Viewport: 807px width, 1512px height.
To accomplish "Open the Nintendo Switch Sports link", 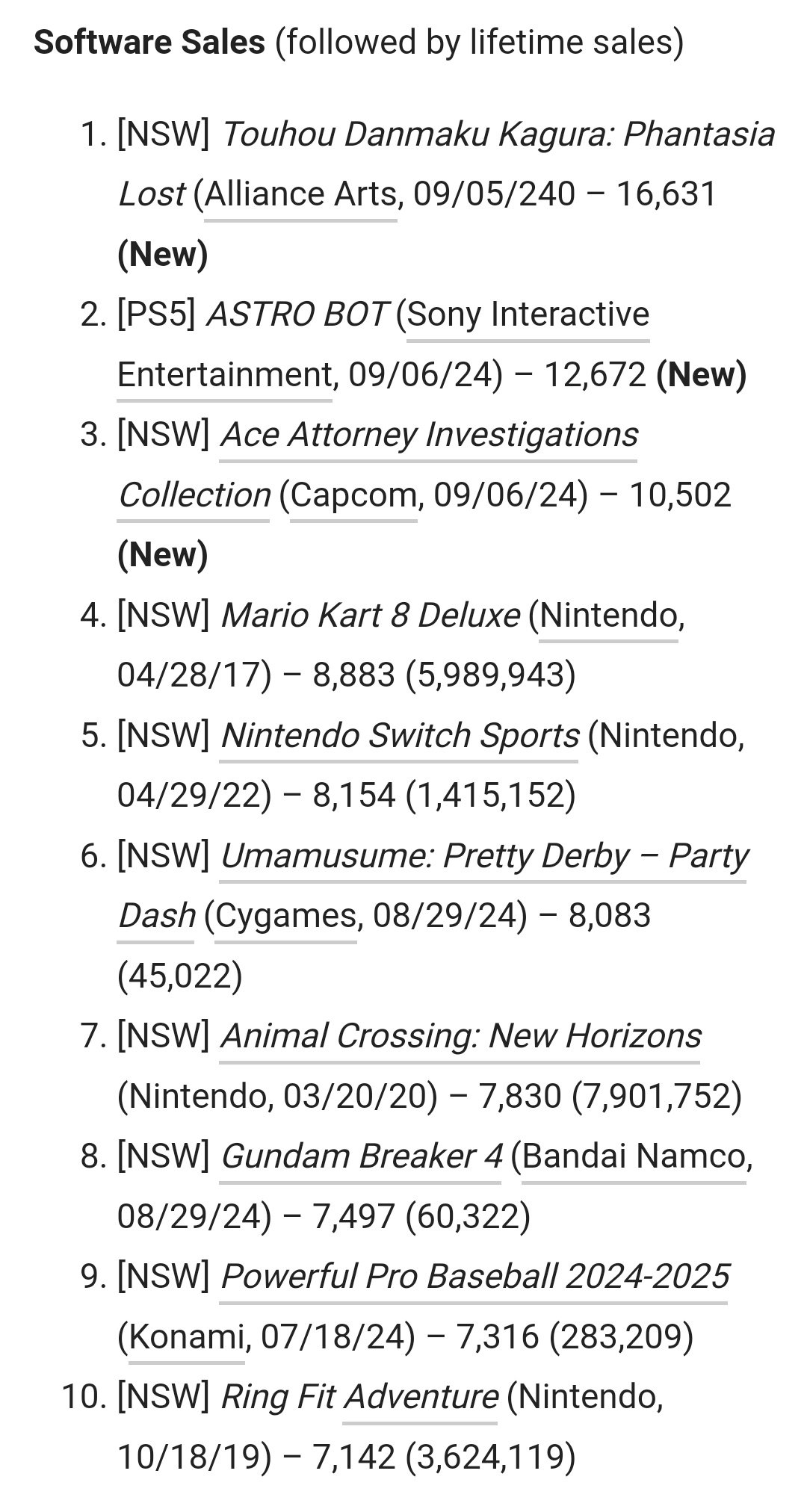I will click(400, 735).
